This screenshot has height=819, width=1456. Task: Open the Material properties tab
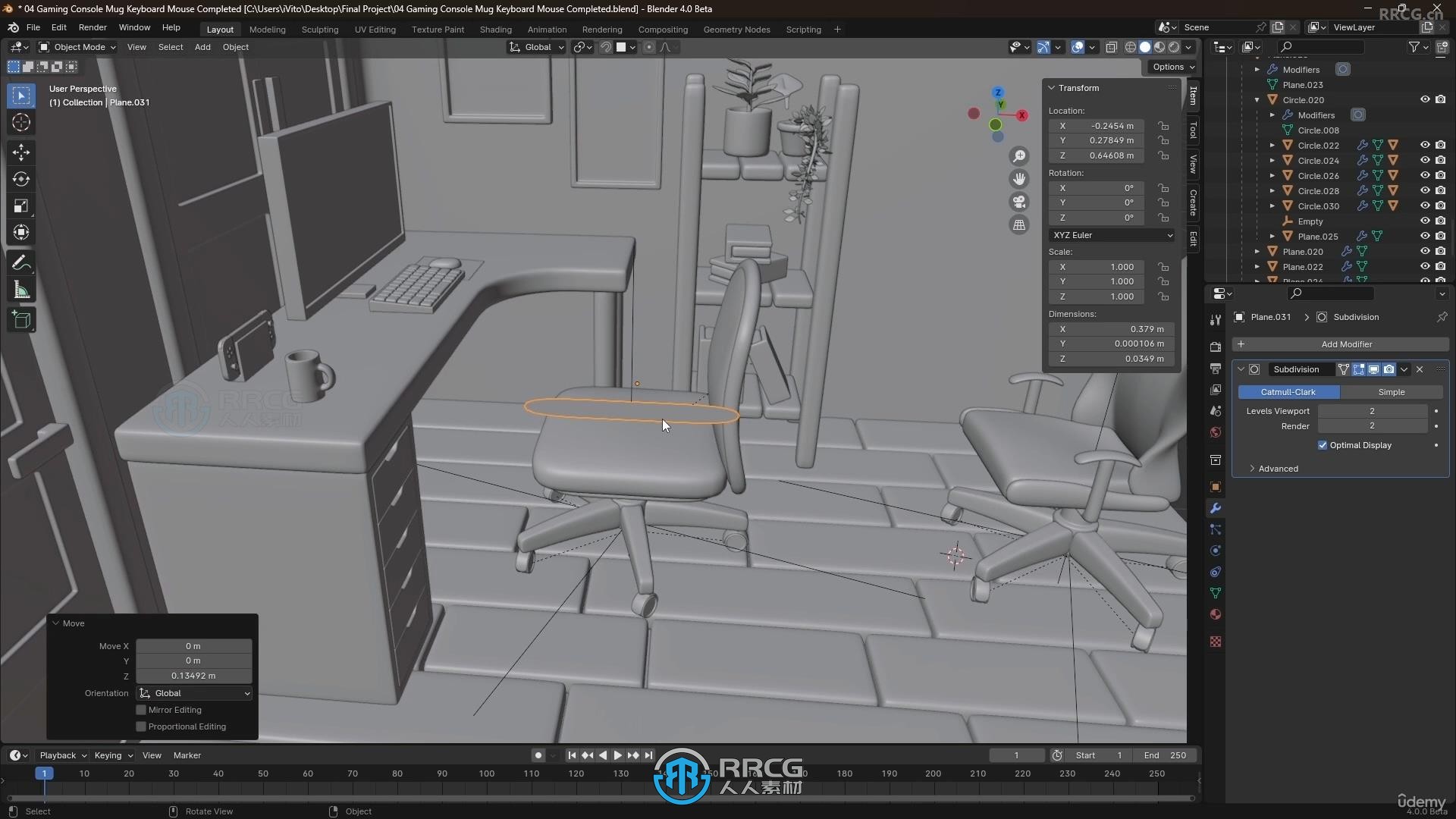tap(1216, 614)
